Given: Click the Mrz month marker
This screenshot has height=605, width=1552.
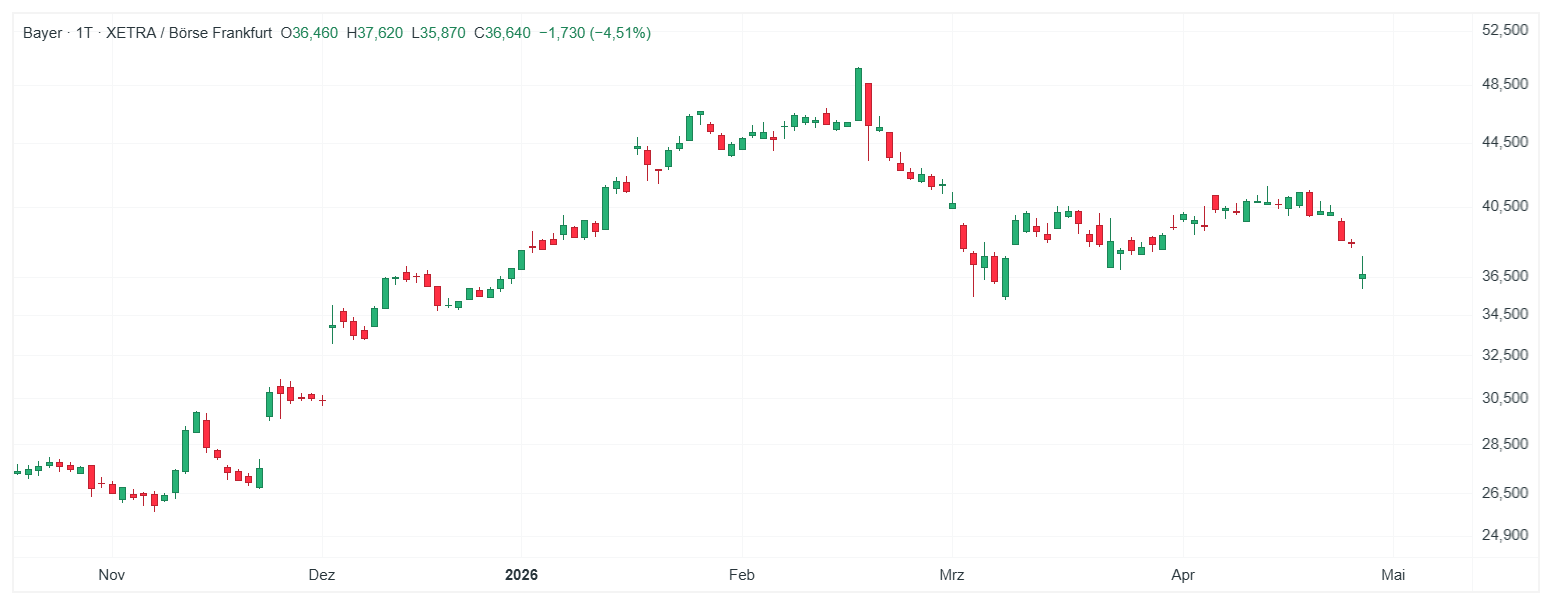Looking at the screenshot, I should click(952, 575).
